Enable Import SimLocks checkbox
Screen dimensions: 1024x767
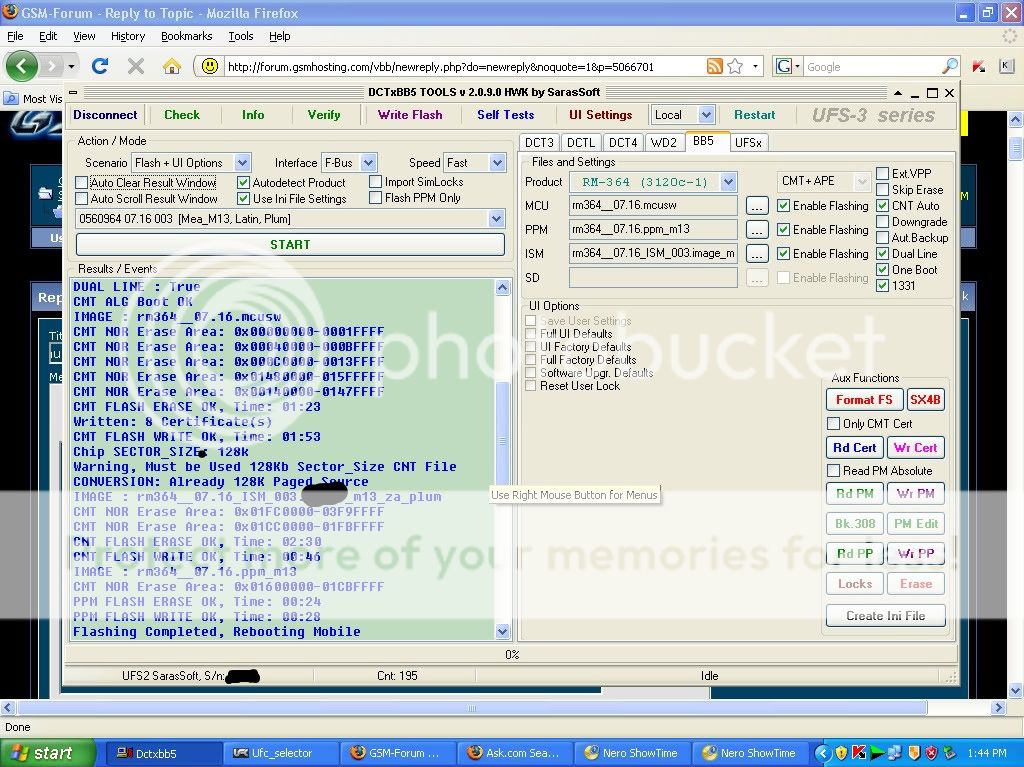click(x=376, y=182)
